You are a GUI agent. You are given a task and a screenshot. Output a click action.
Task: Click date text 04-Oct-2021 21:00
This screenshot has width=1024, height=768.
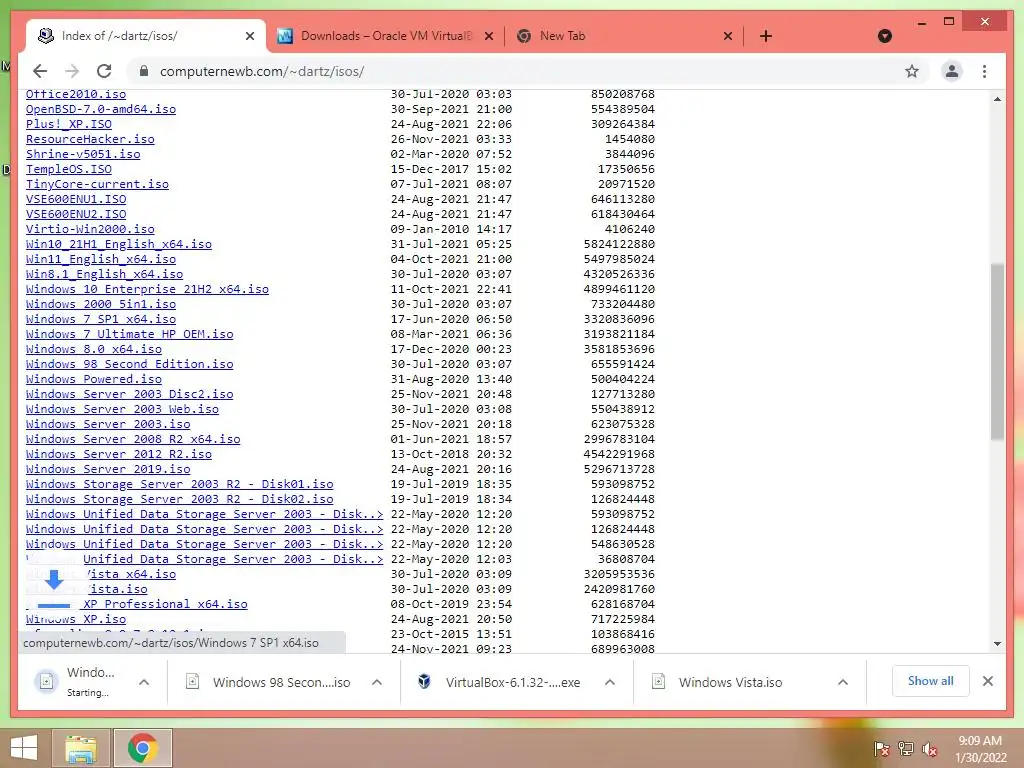pos(451,259)
